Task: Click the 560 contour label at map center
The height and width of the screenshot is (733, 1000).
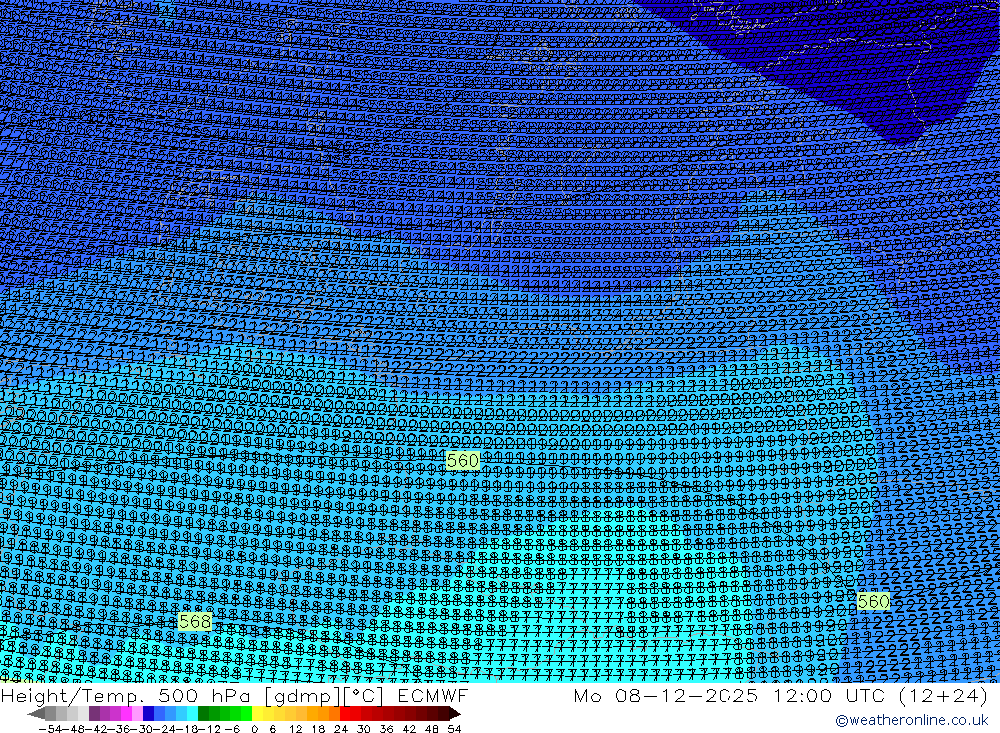Action: tap(463, 460)
